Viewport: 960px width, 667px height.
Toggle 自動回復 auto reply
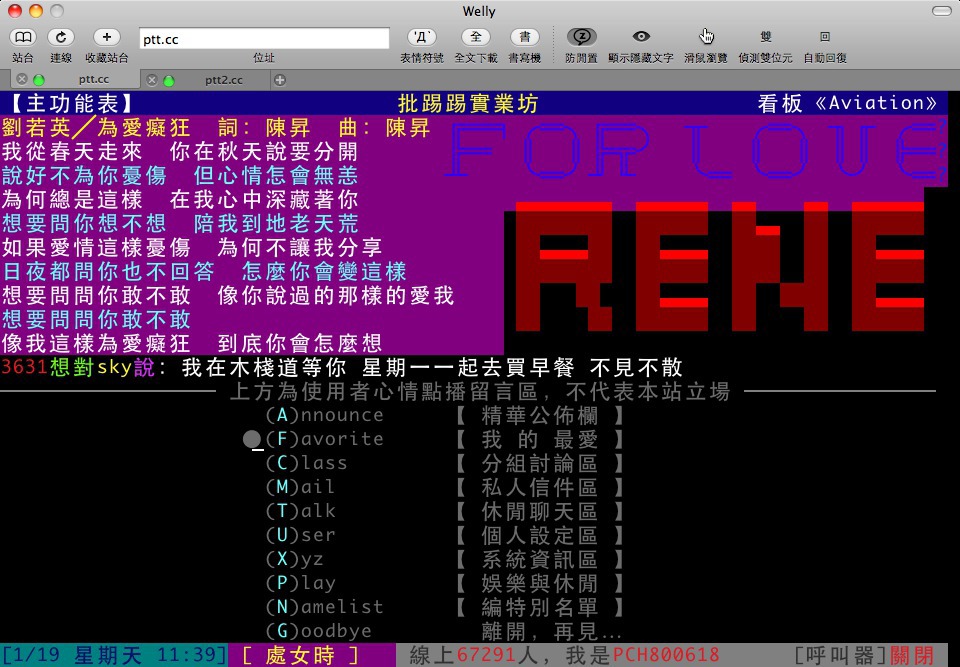coord(824,37)
